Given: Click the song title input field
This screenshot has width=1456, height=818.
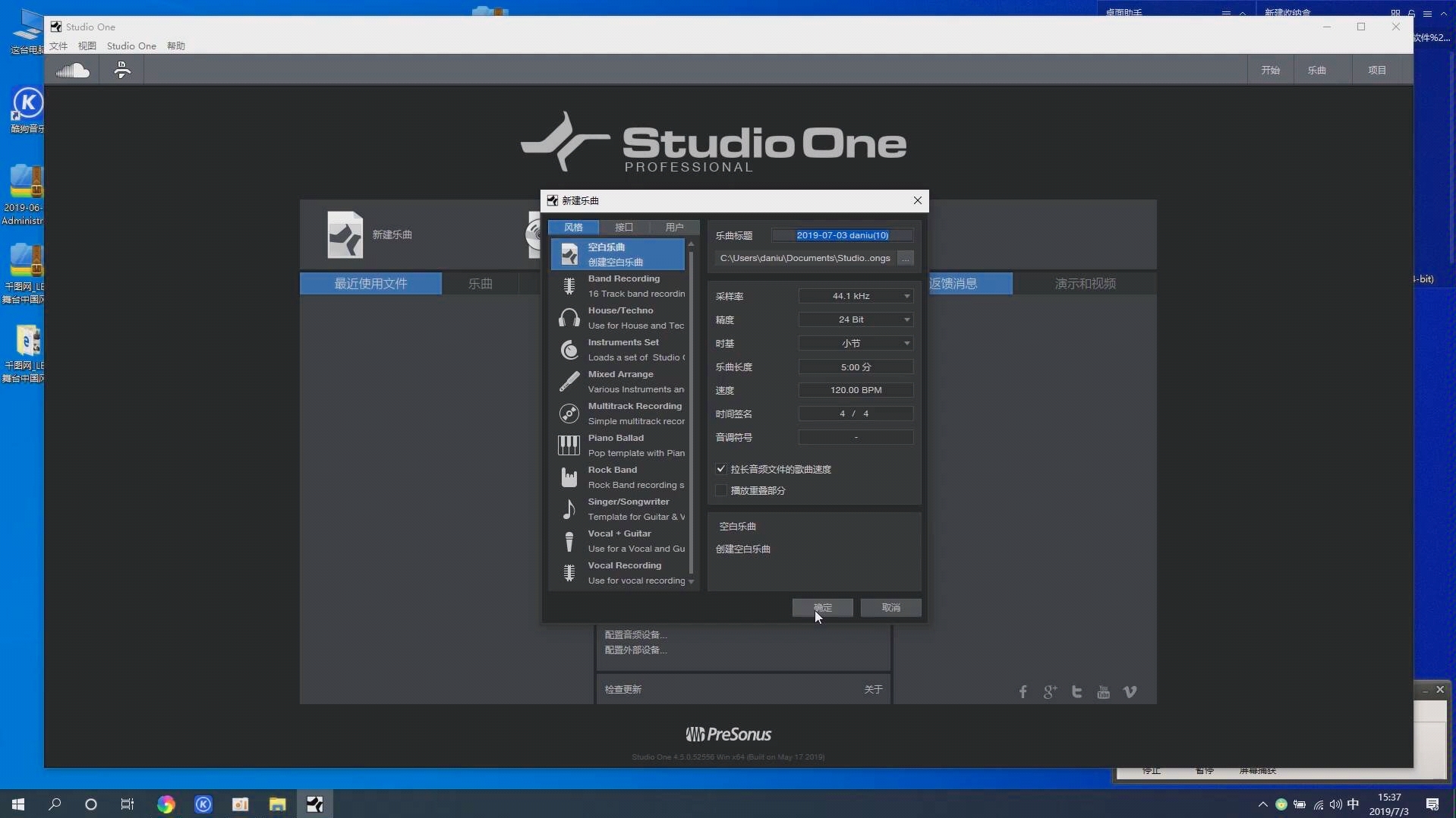Looking at the screenshot, I should click(842, 235).
